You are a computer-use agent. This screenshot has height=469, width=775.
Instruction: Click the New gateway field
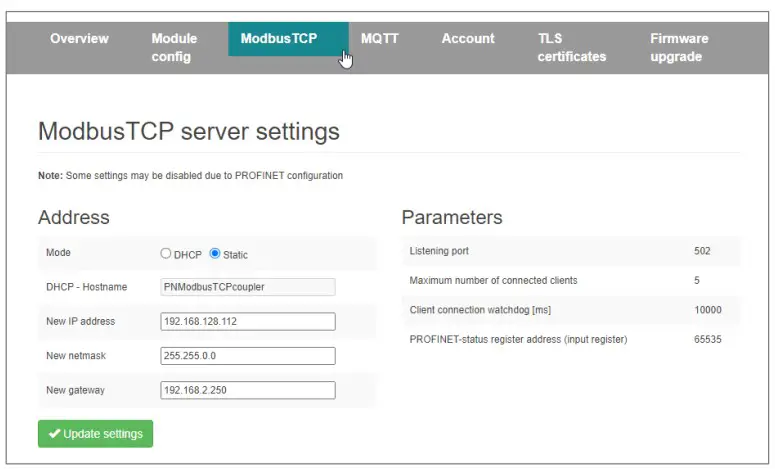247,390
